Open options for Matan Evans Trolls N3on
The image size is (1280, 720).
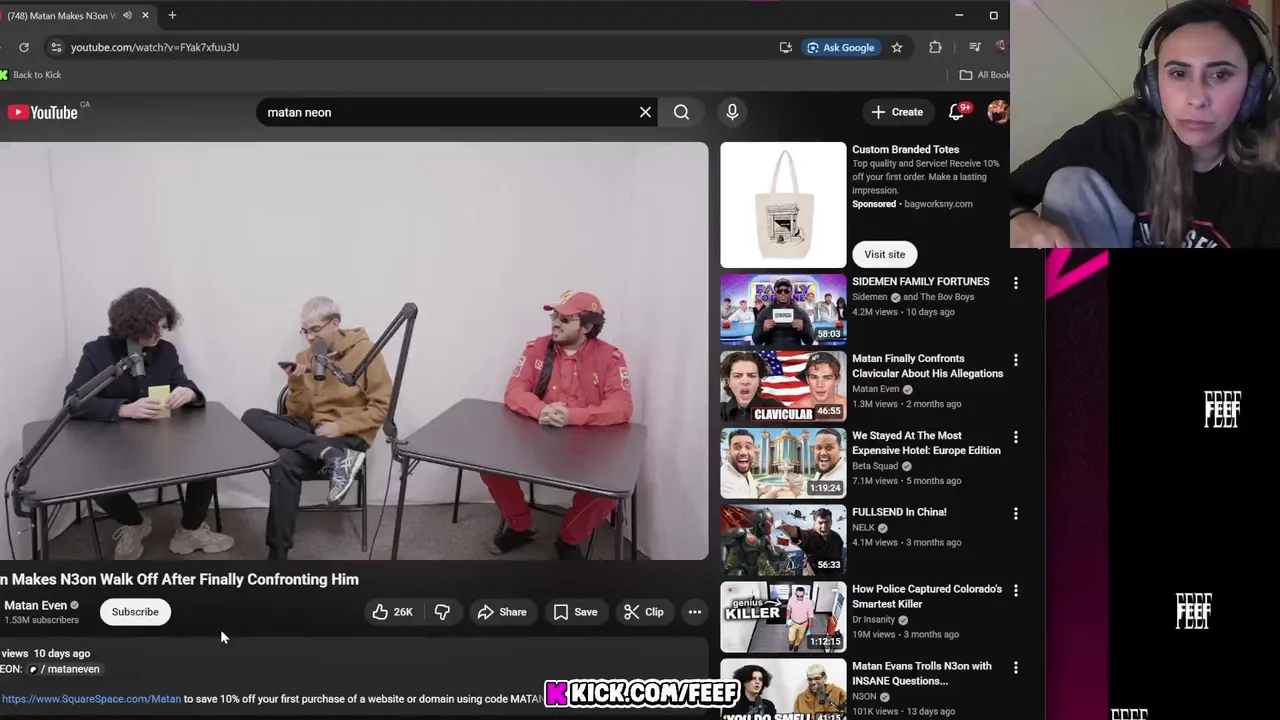(1016, 667)
